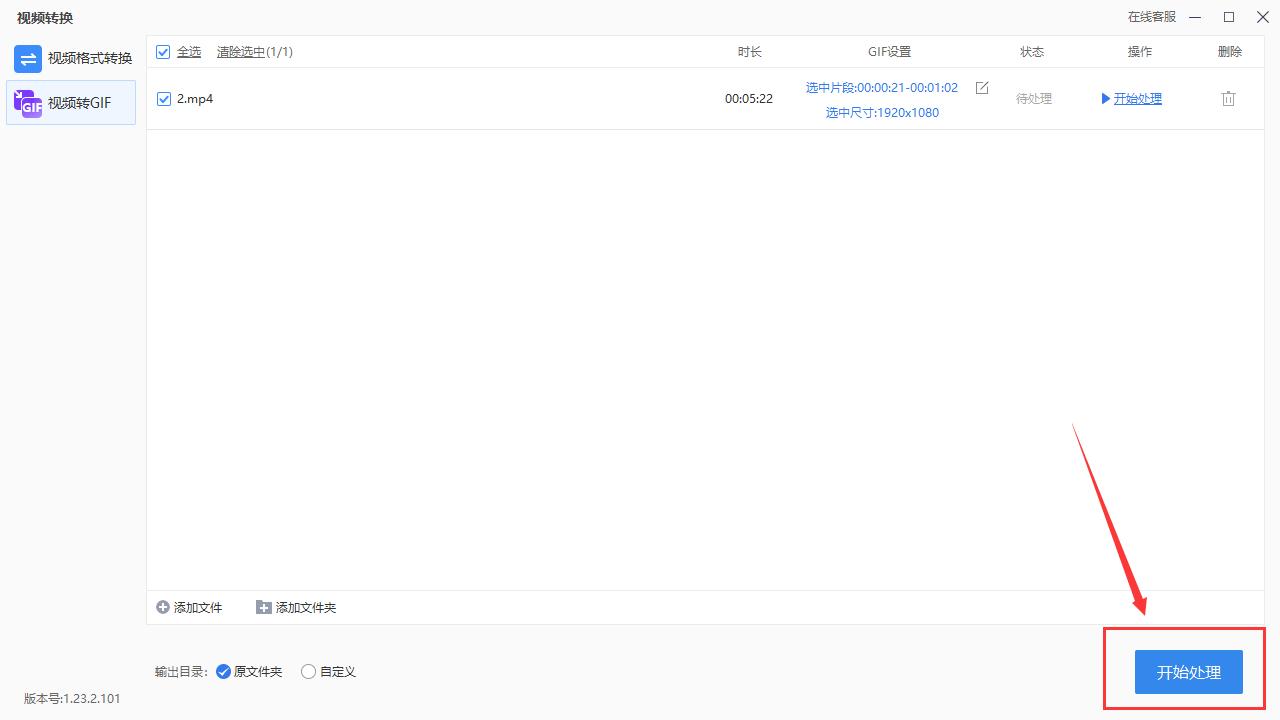Viewport: 1280px width, 720px height.
Task: Click the 时长 column header
Action: 749,51
